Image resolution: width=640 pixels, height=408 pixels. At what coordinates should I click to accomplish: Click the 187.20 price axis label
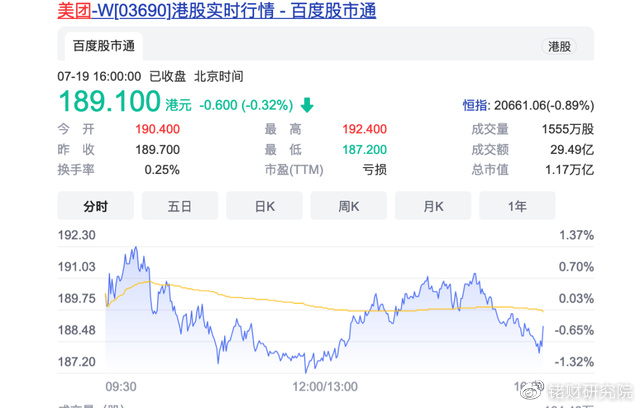coord(76,361)
